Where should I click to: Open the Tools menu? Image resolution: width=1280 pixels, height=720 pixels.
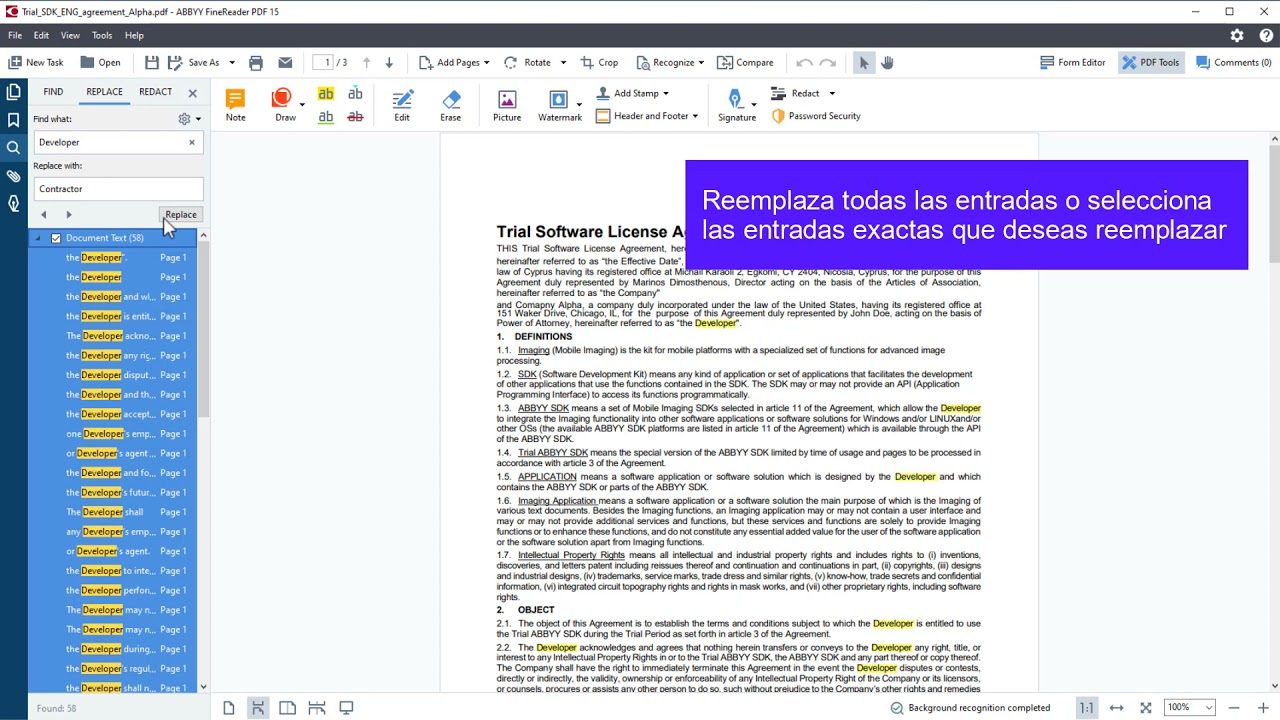coord(102,35)
